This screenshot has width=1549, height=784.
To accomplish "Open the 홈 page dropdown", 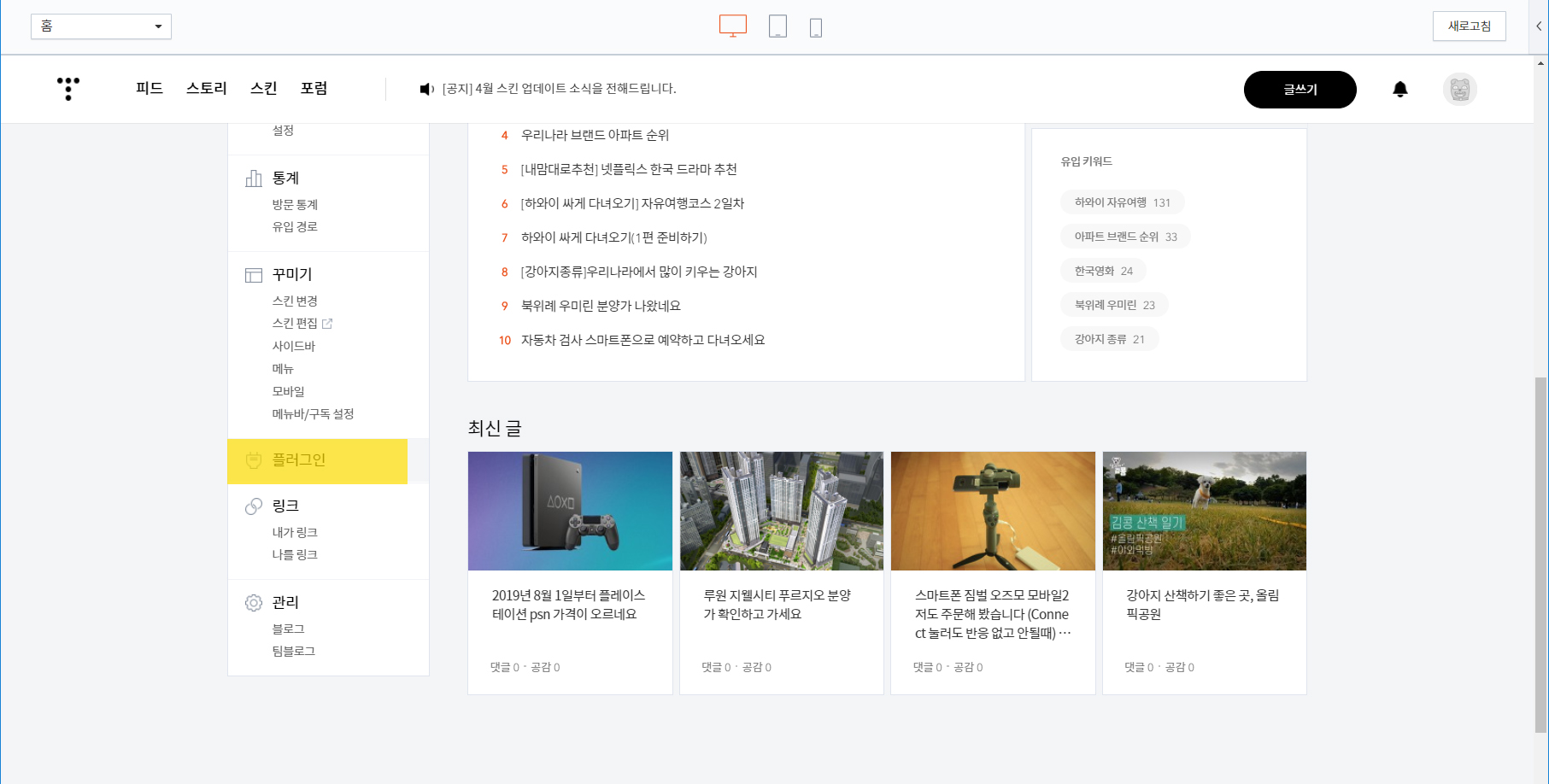I will pos(101,26).
